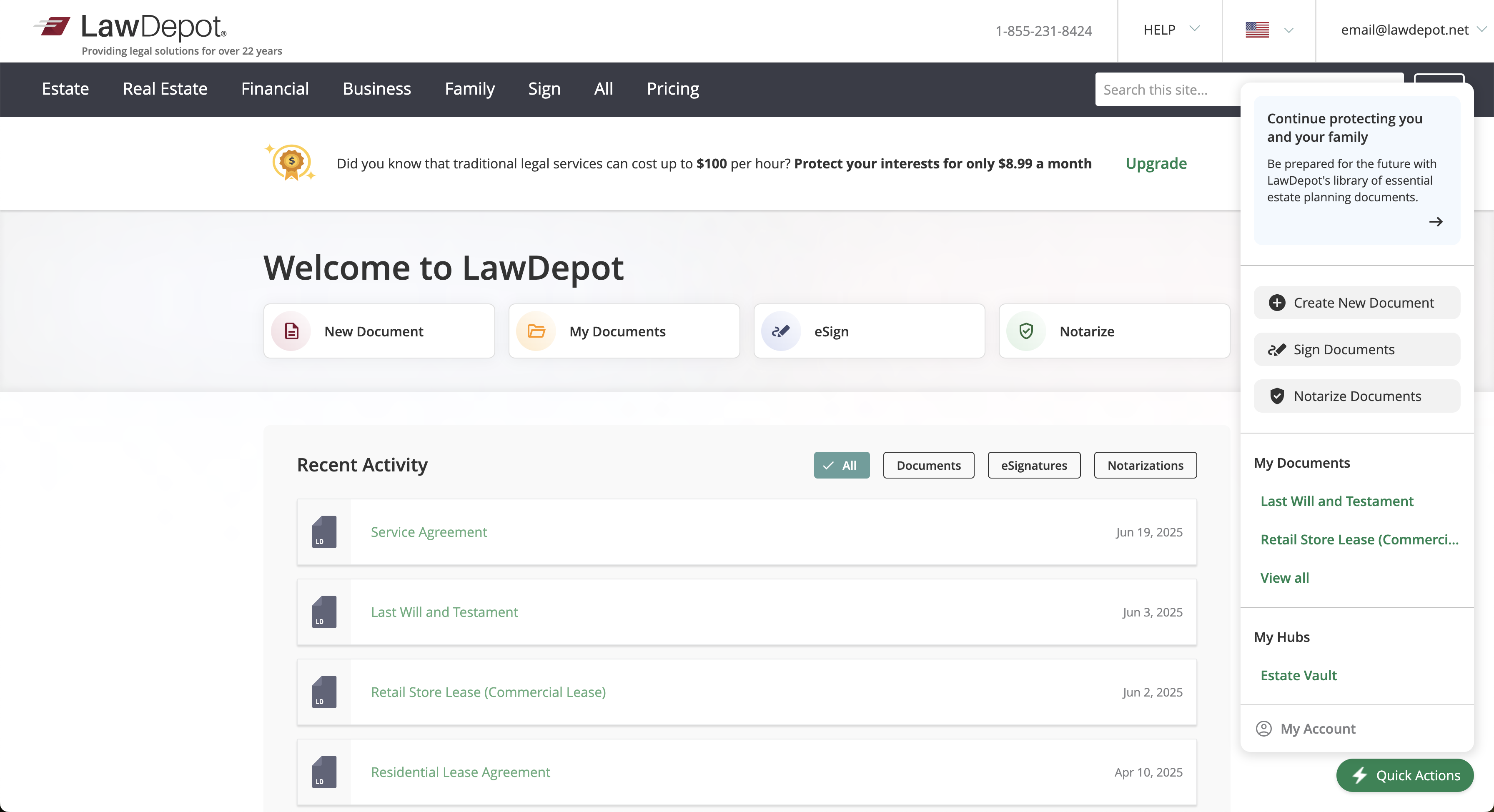Click the red New Document icon
The image size is (1494, 812).
292,331
